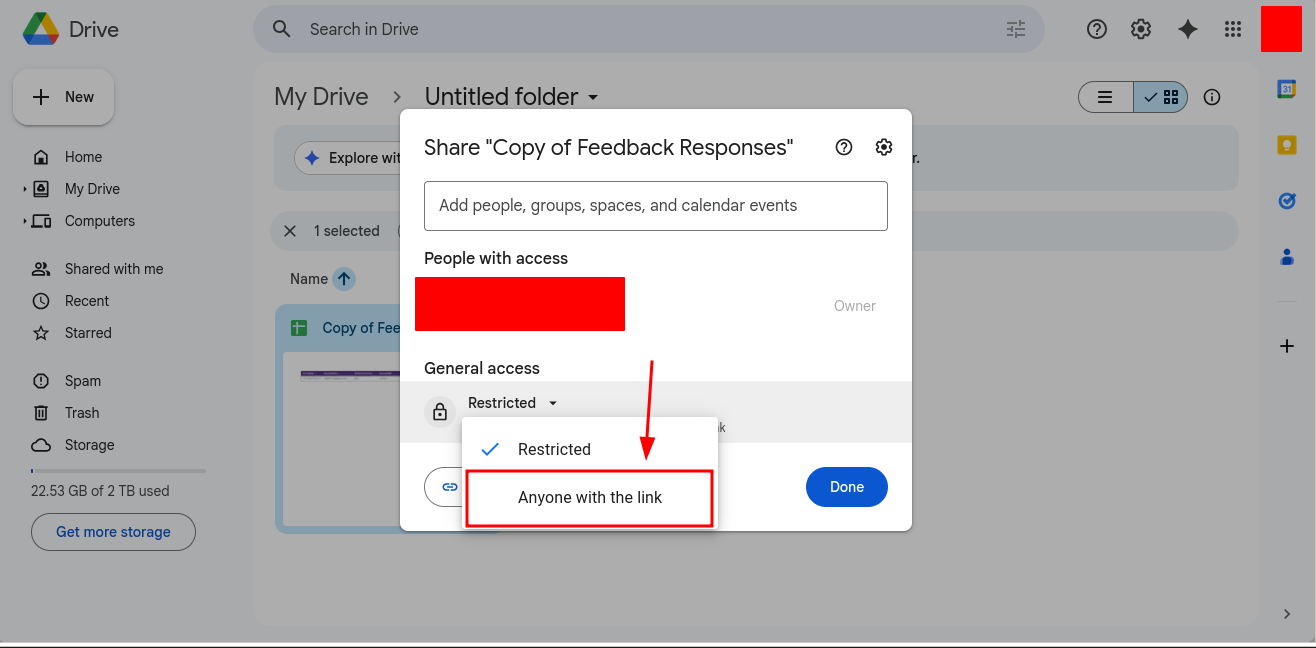1316x648 pixels.
Task: Open Contacts from the side panel
Action: coord(1287,257)
